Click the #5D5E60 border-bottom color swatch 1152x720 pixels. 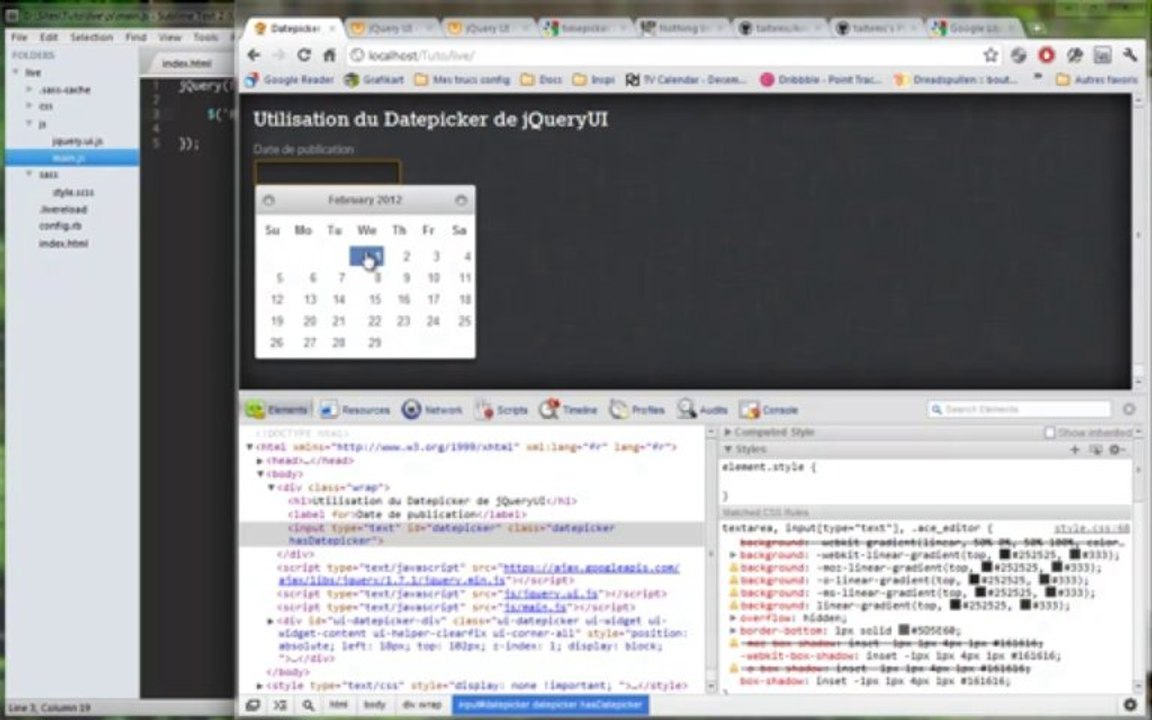click(904, 630)
